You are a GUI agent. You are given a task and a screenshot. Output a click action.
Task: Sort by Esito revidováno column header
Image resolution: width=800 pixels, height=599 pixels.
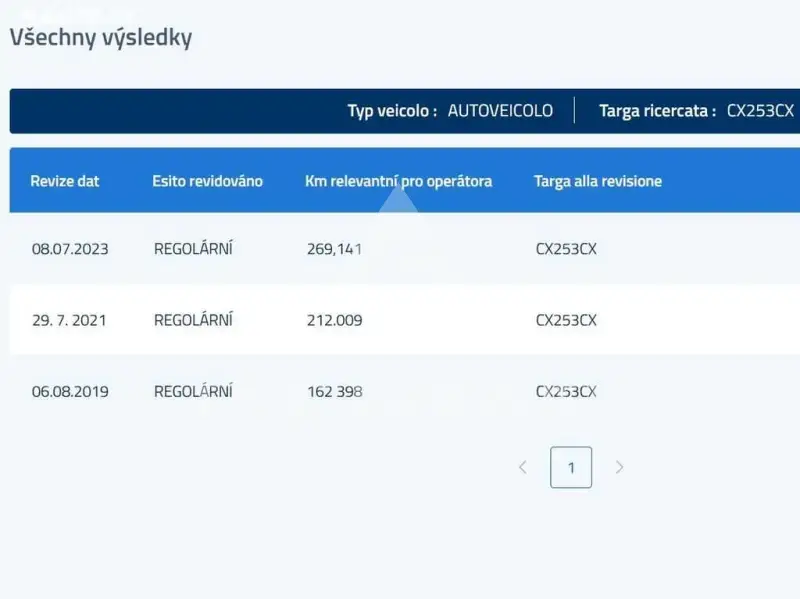[207, 181]
